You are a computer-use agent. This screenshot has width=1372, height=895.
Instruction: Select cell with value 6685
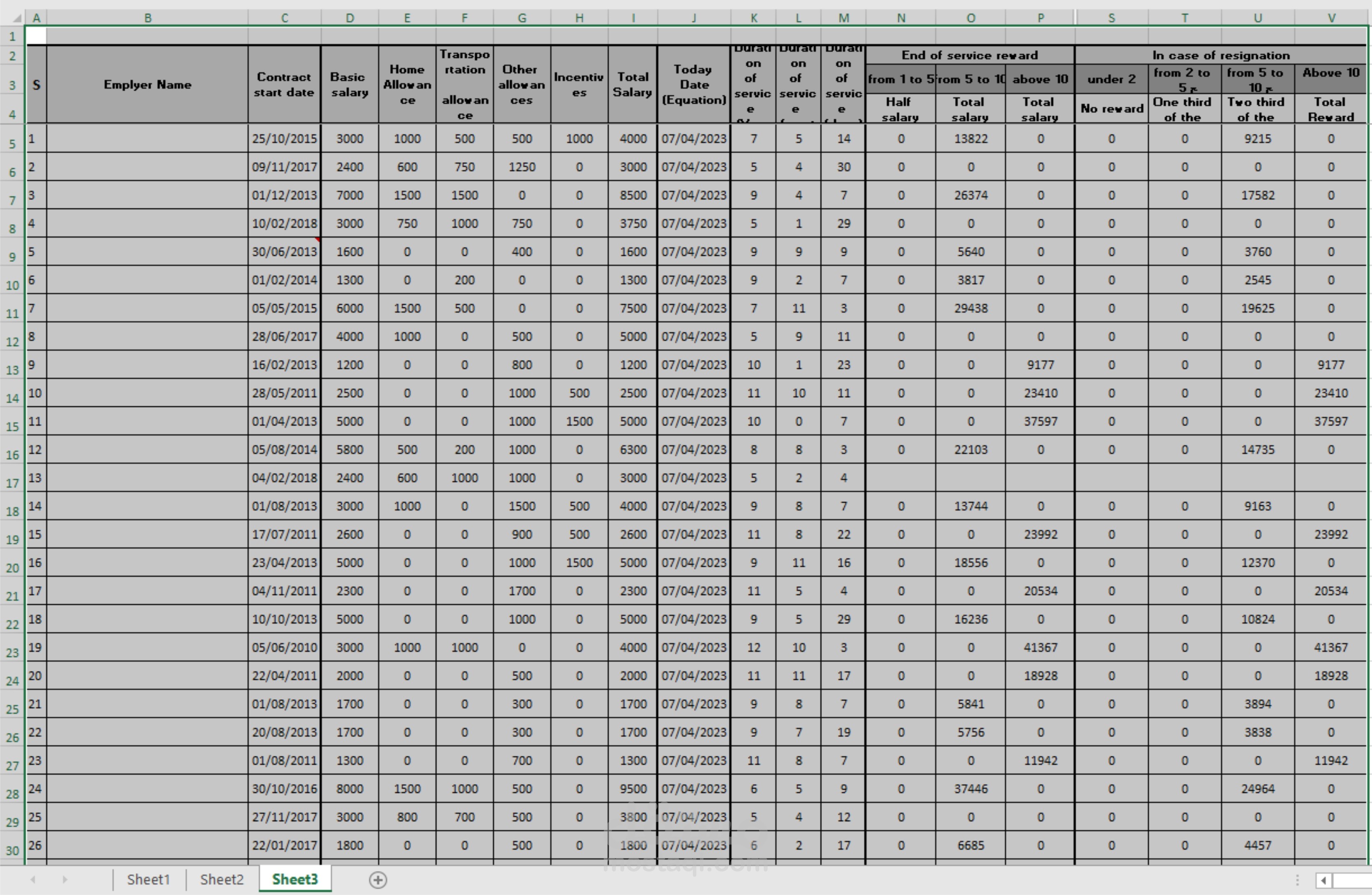(971, 845)
